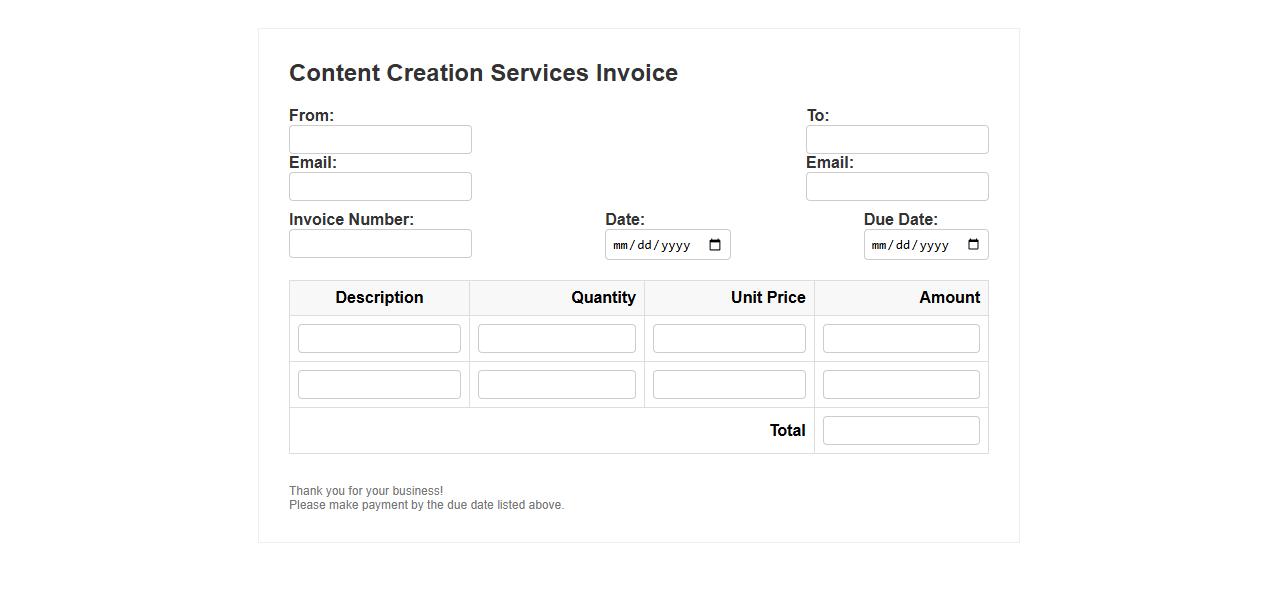
Task: Open the Date calendar picker icon
Action: click(715, 245)
